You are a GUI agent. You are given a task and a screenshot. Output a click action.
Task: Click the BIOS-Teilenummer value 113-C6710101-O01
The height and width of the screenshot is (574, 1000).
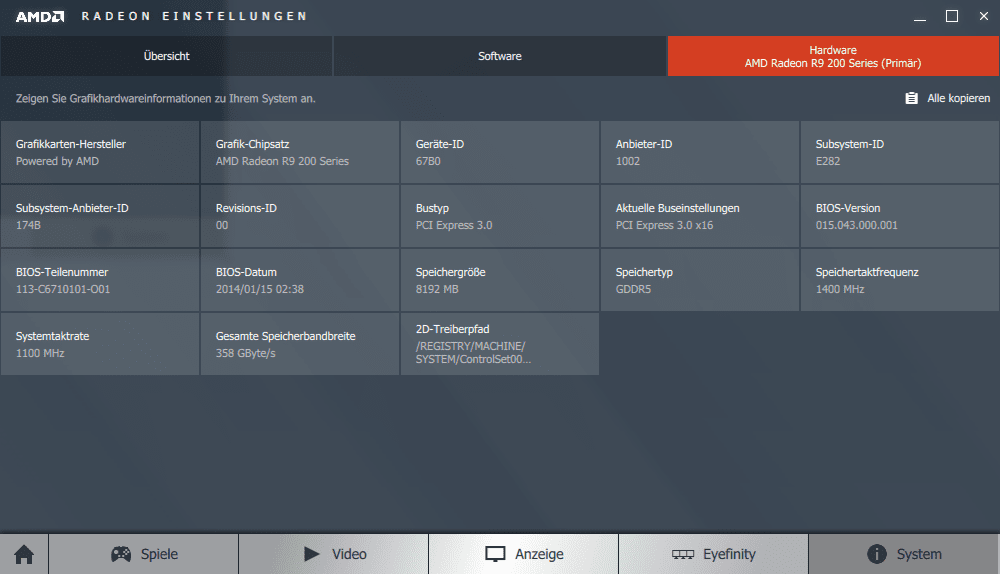(63, 289)
